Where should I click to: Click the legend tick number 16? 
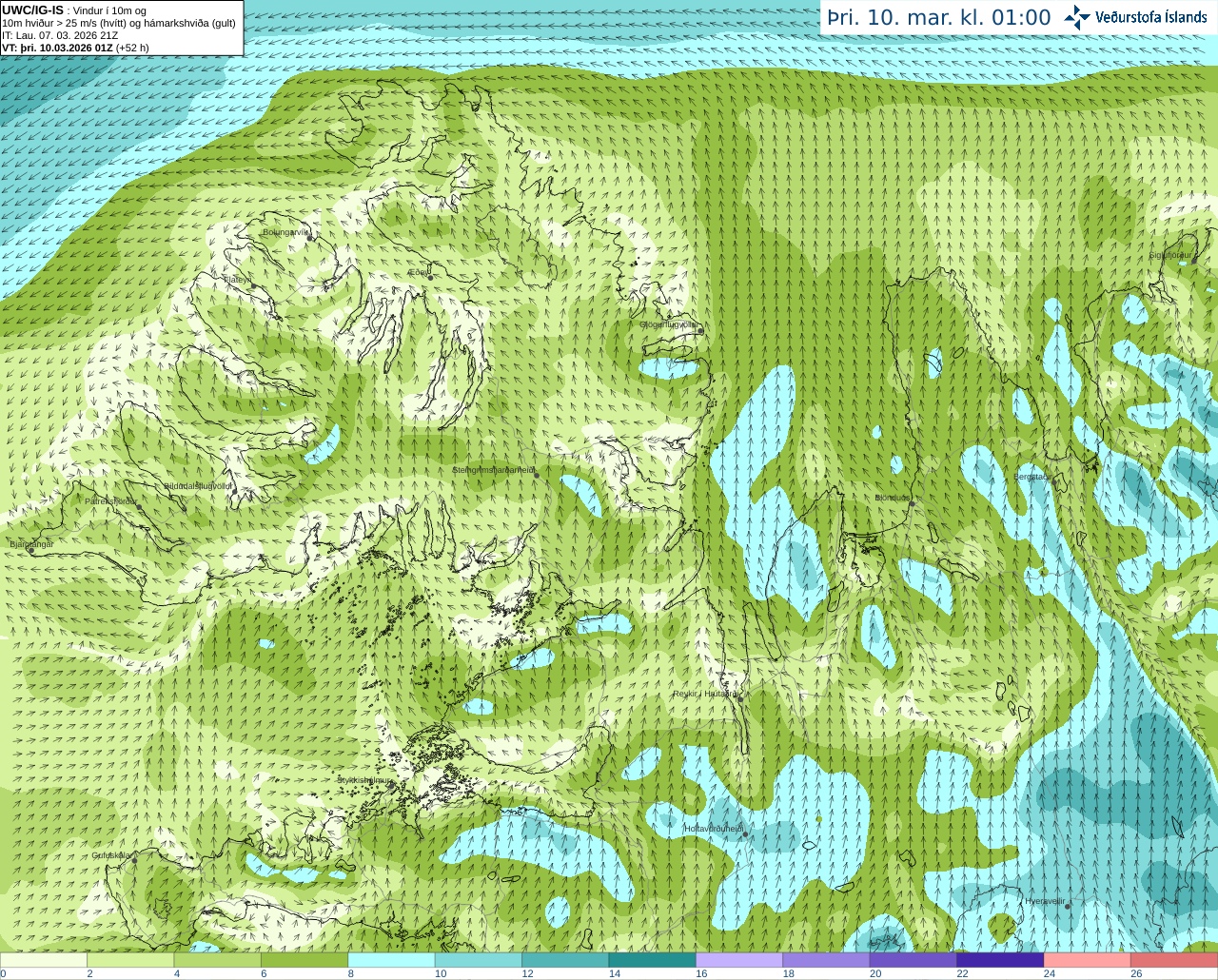701,974
